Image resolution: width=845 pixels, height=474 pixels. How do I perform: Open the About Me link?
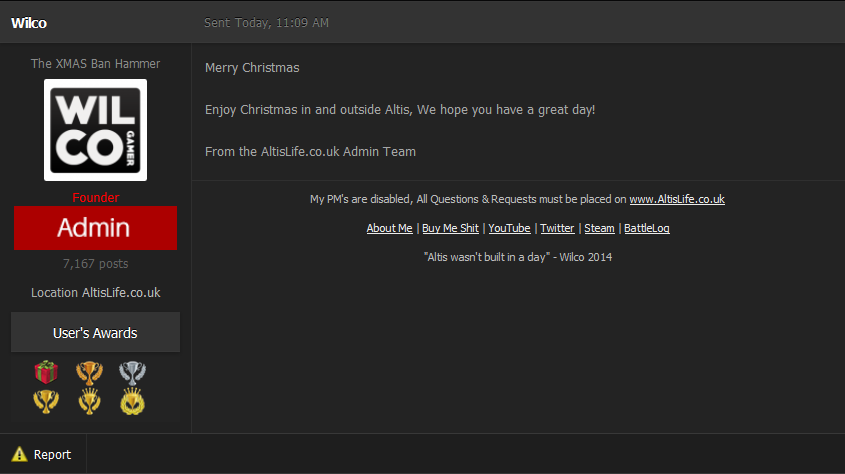coord(389,228)
